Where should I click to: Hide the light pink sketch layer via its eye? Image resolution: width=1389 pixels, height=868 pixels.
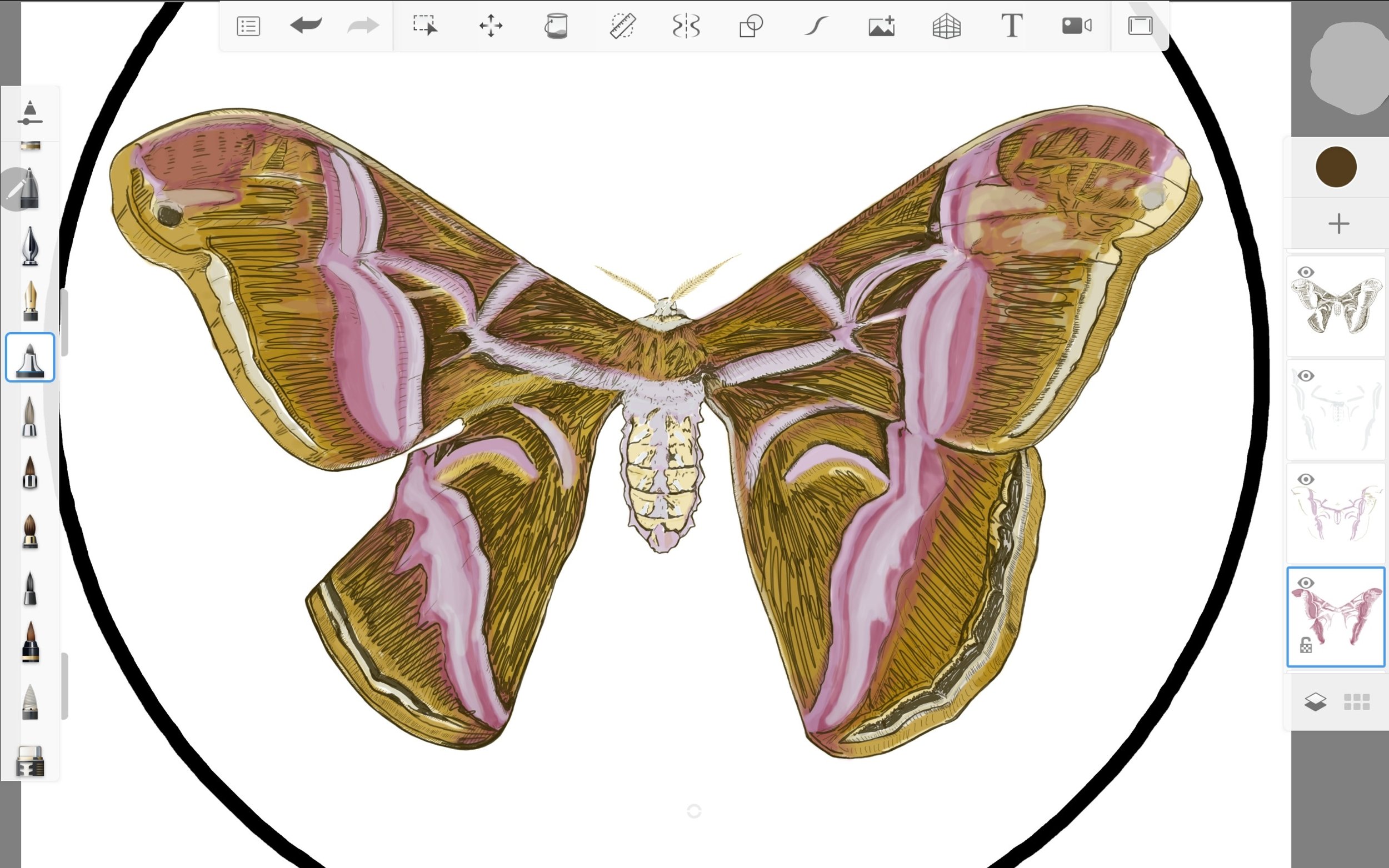click(1306, 479)
